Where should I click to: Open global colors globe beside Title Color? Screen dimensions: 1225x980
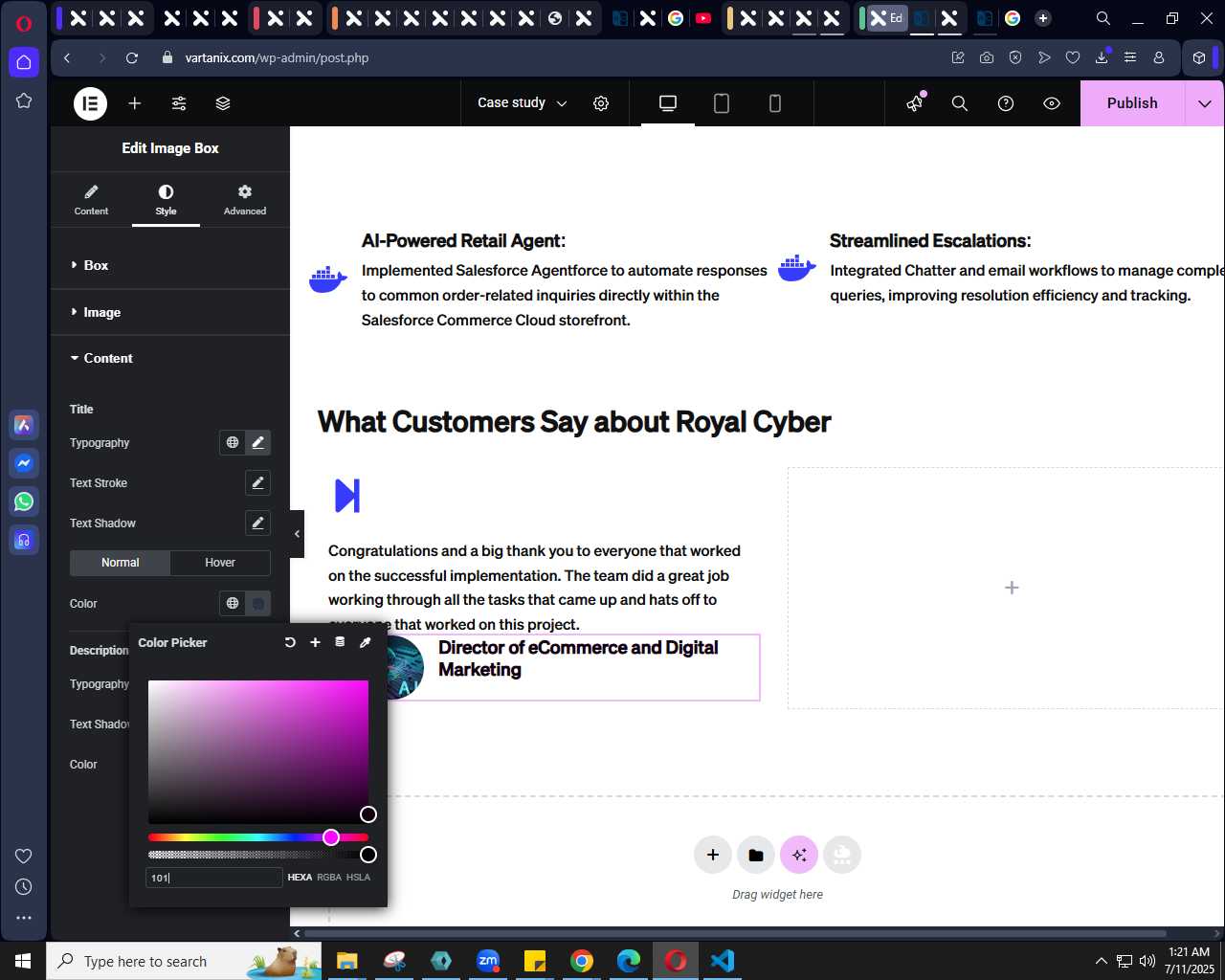click(233, 603)
